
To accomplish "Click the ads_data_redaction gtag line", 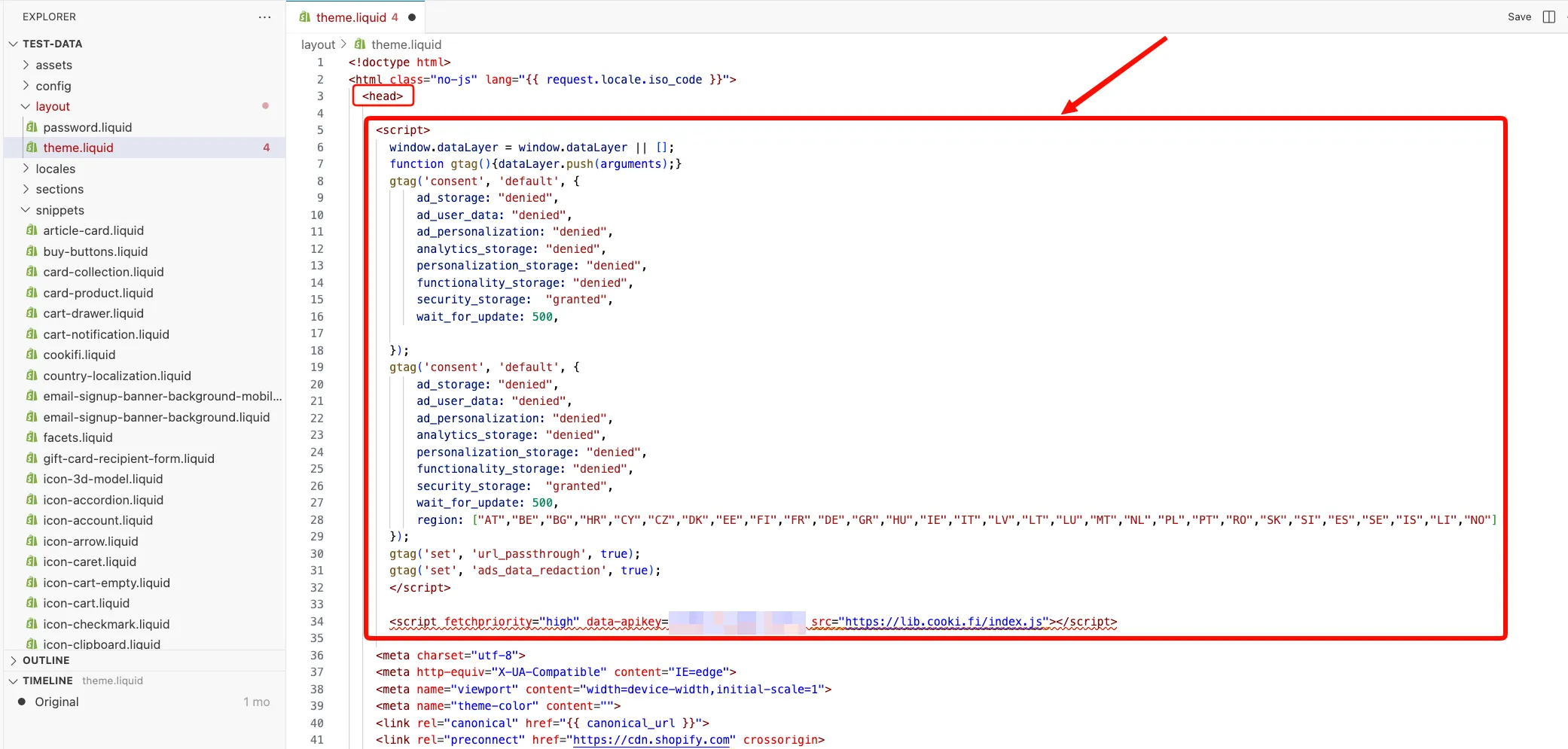I will click(525, 571).
